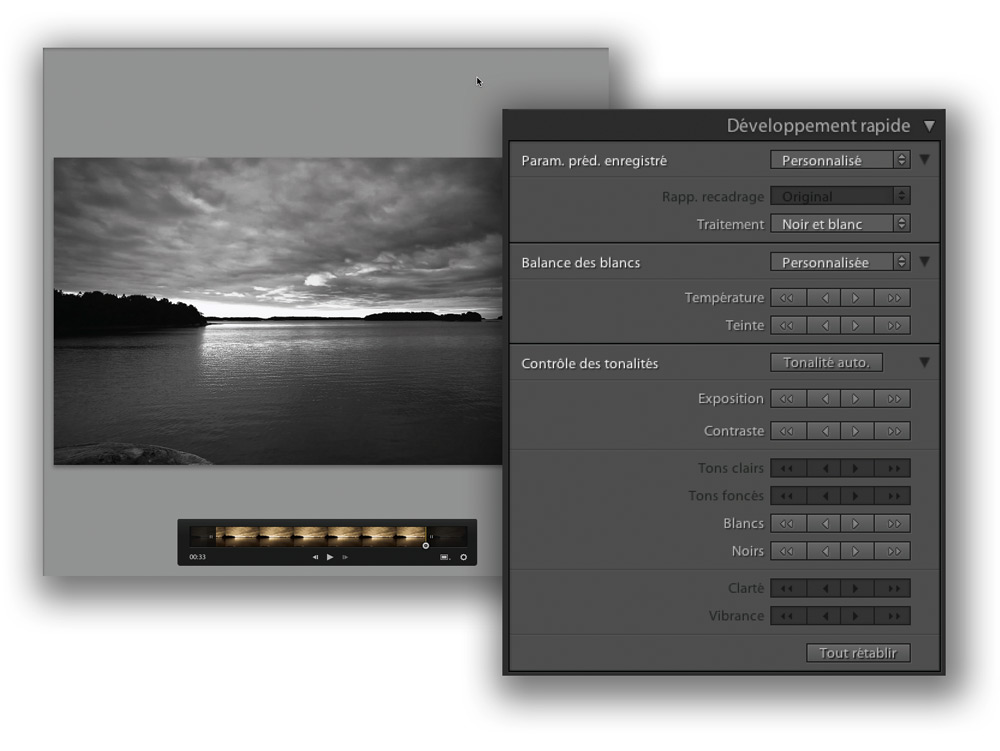The image size is (1000, 751).
Task: Decrease Tons clairs by a small step
Action: (823, 468)
